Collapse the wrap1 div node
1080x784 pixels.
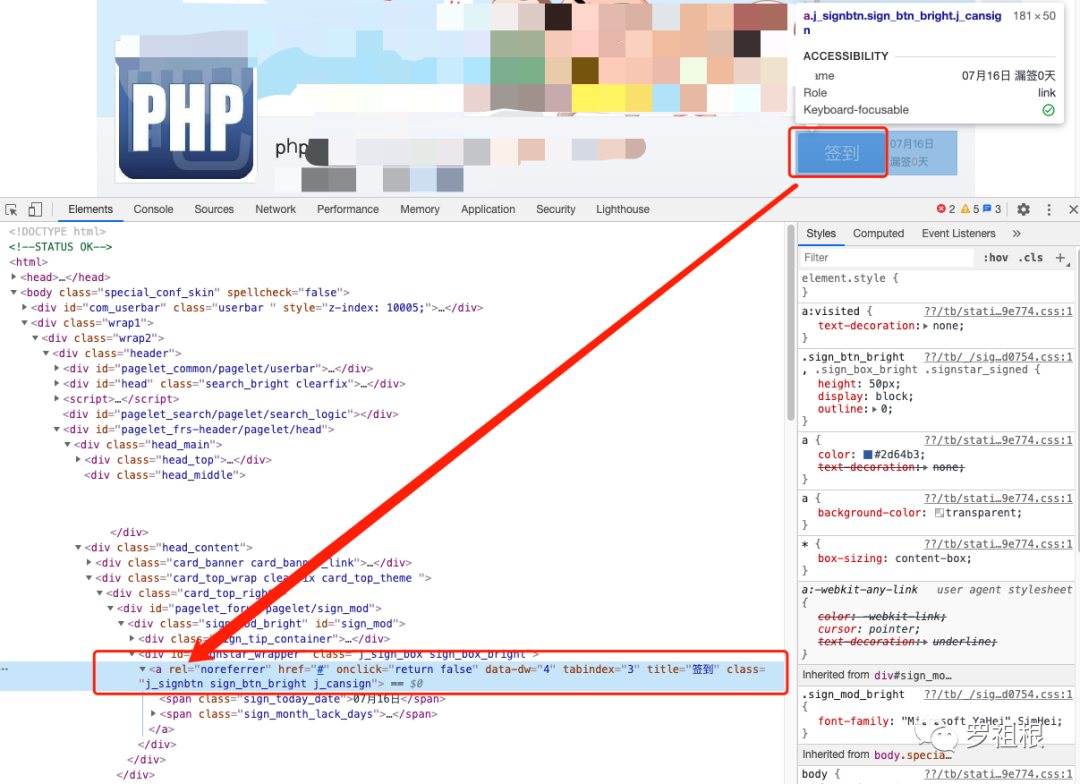(x=25, y=322)
